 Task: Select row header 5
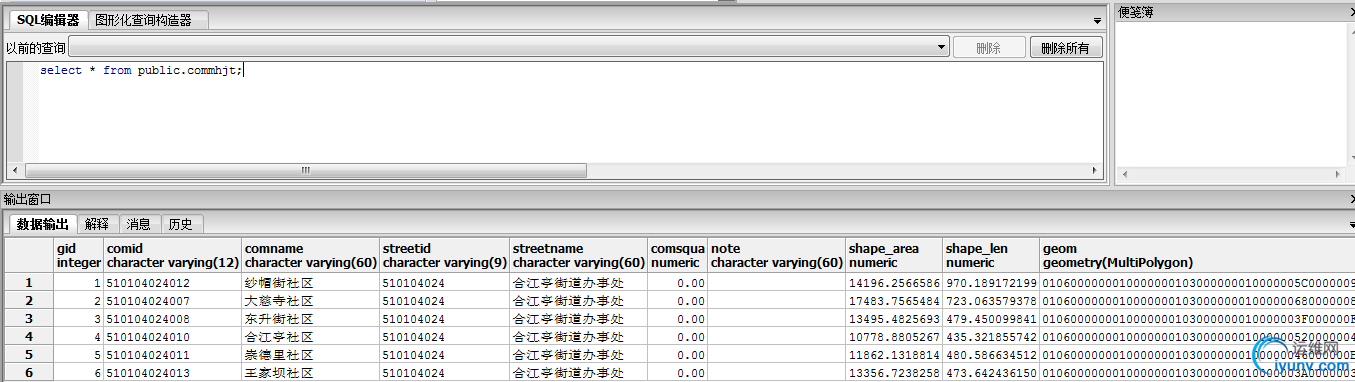coord(28,354)
